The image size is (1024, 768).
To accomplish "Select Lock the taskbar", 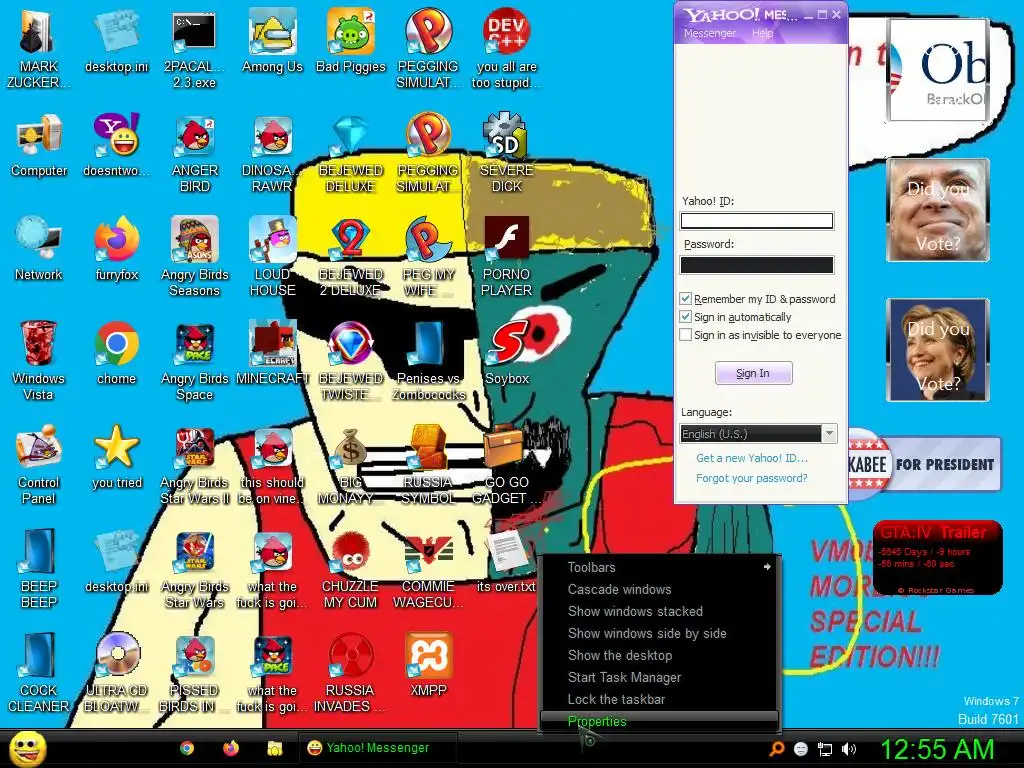I will 660,699.
